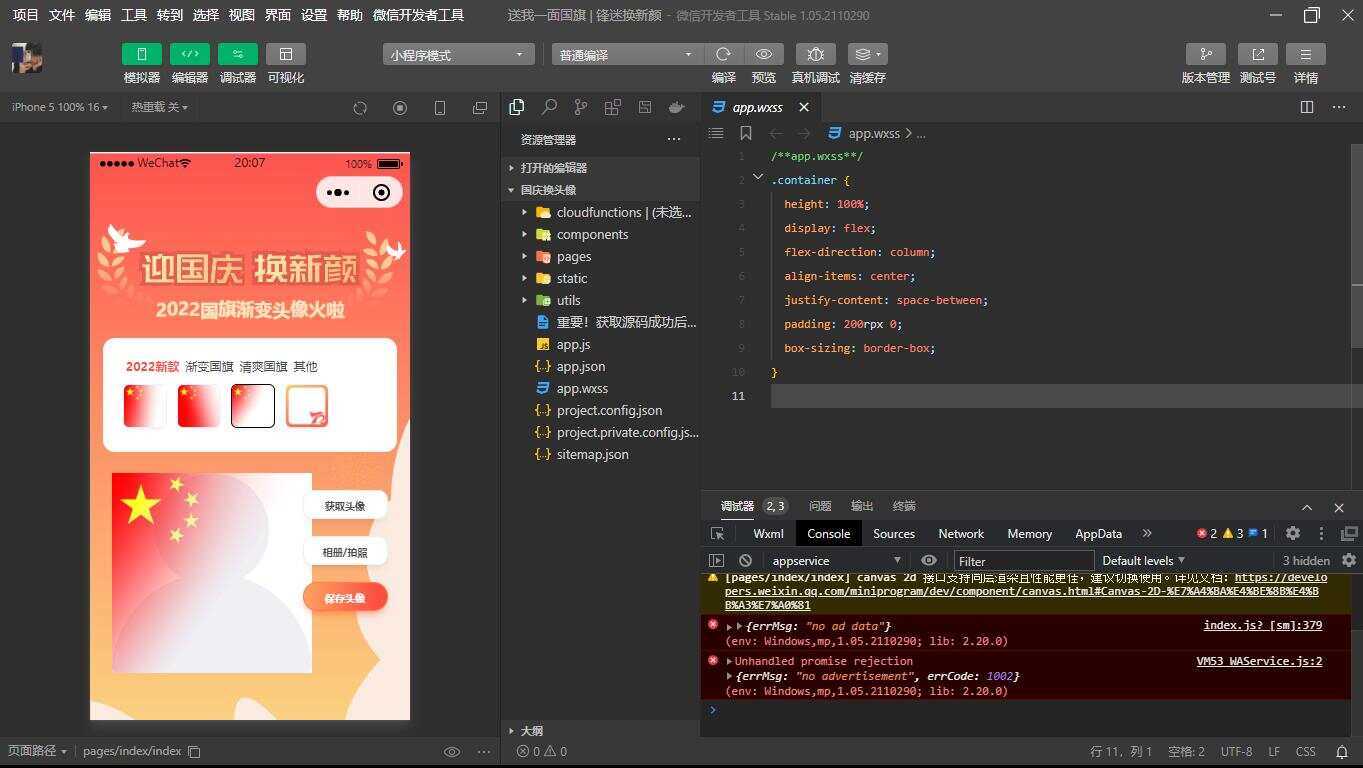Viewport: 1363px width, 768px height.
Task: Click the editor search magnifier icon
Action: coord(549,107)
